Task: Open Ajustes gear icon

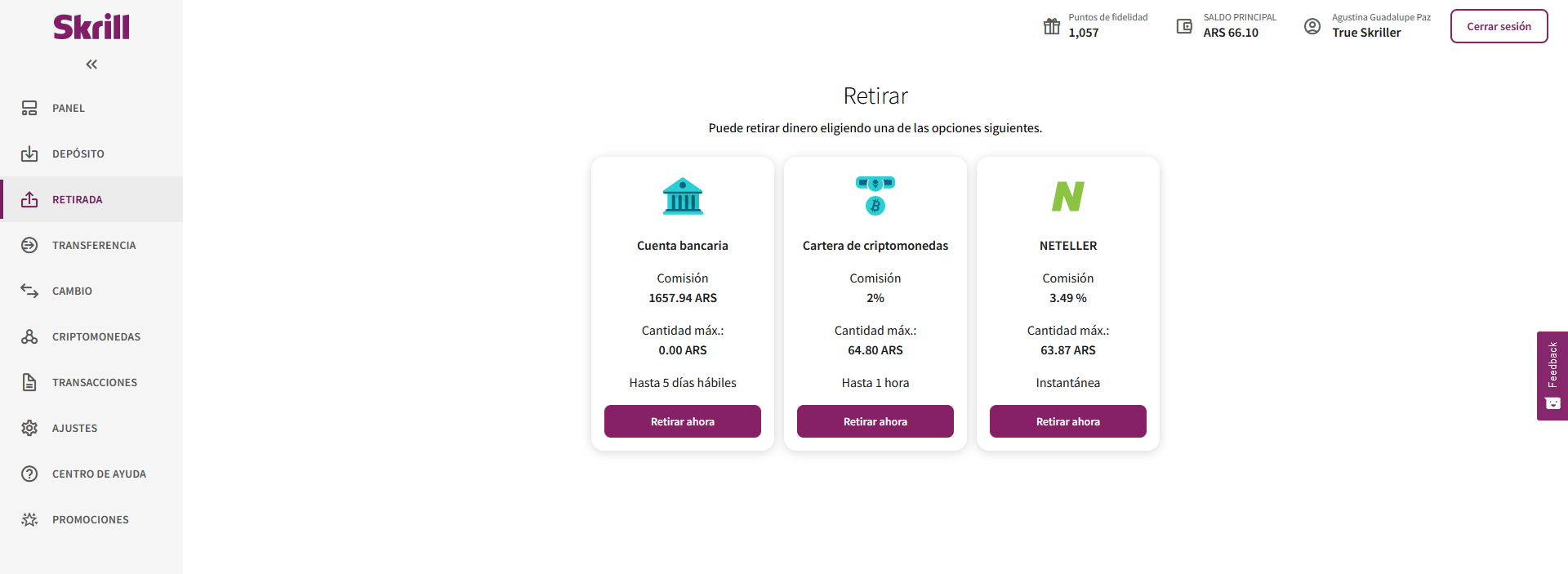Action: [29, 428]
